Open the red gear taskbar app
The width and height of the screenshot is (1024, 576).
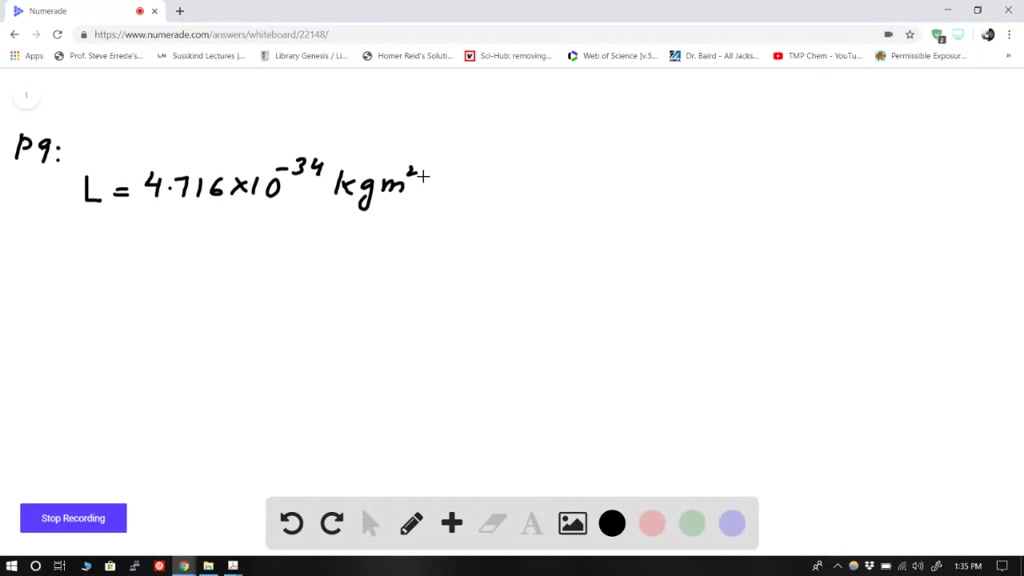(159, 566)
